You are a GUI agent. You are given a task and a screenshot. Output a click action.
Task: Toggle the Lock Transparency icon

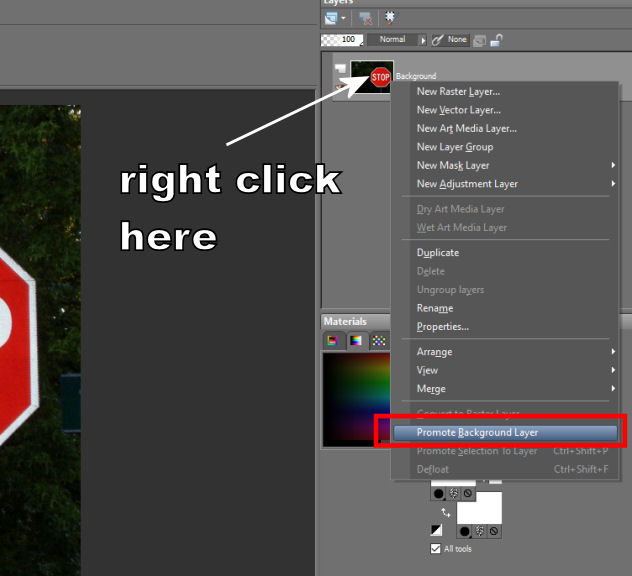[479, 40]
